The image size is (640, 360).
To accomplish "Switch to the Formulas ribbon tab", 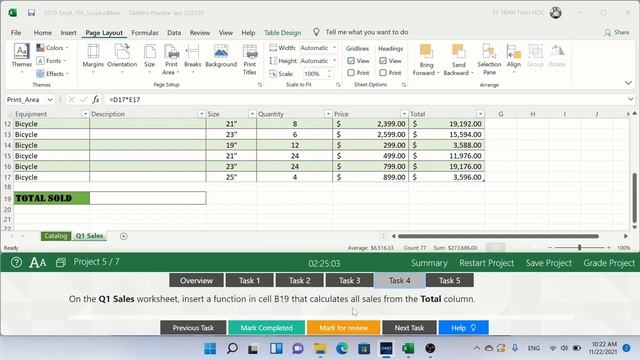I will coord(144,33).
